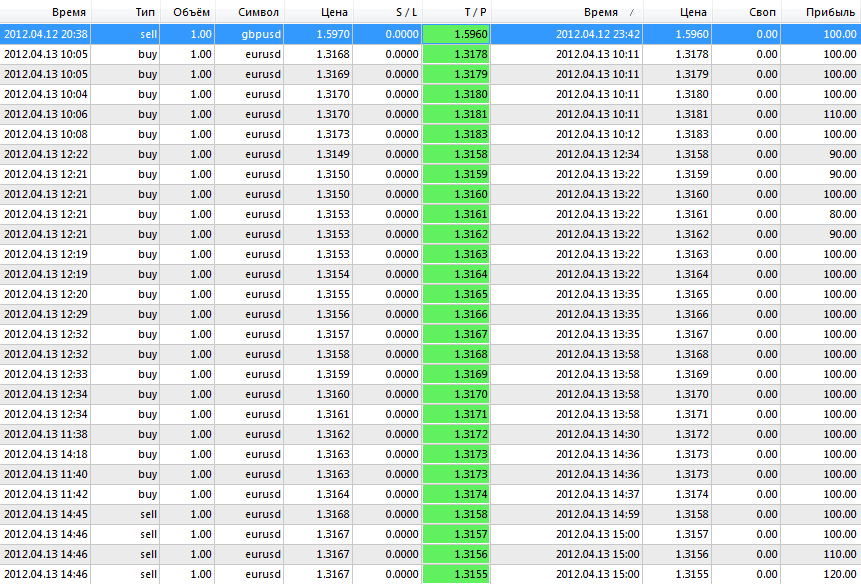Select the close time 2012.04.13 14:59
The width and height of the screenshot is (861, 584).
pos(597,514)
